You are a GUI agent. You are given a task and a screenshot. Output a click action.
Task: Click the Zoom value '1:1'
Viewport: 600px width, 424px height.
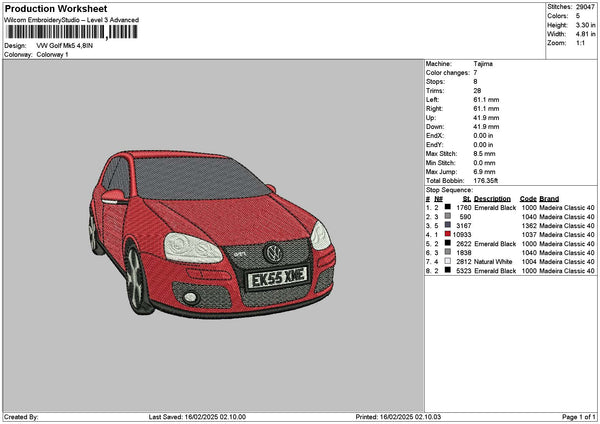click(580, 43)
